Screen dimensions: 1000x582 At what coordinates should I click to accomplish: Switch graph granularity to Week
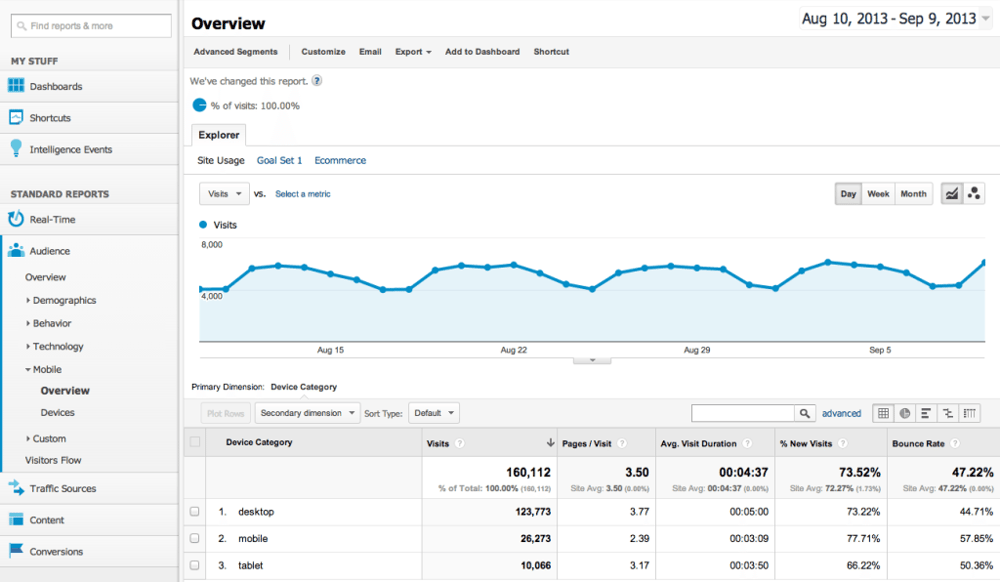coord(877,194)
